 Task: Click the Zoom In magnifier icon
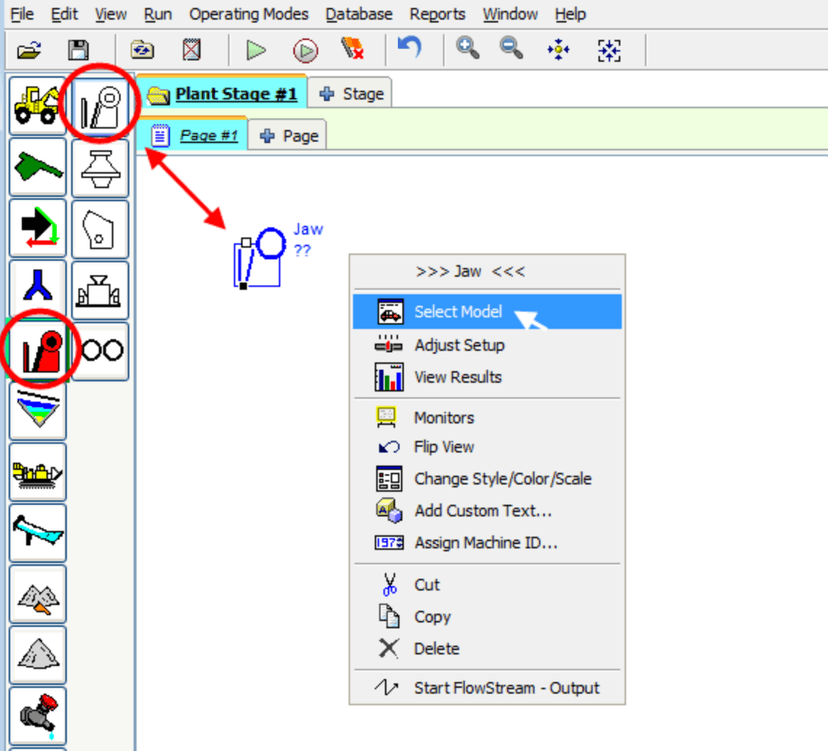[467, 49]
